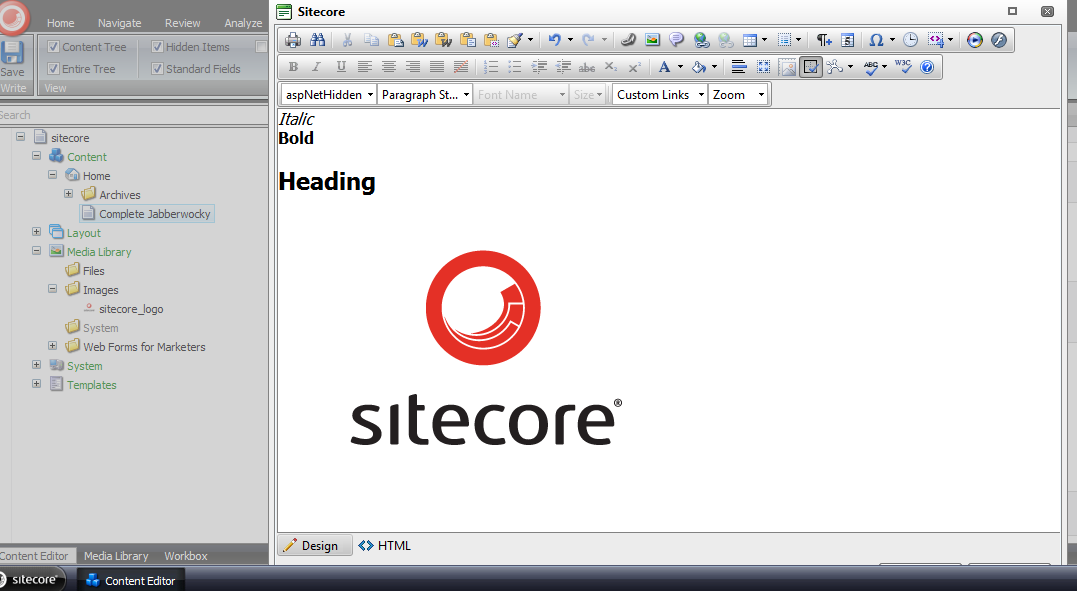Open the Custom Links dropdown
This screenshot has width=1077, height=591.
pyautogui.click(x=659, y=95)
